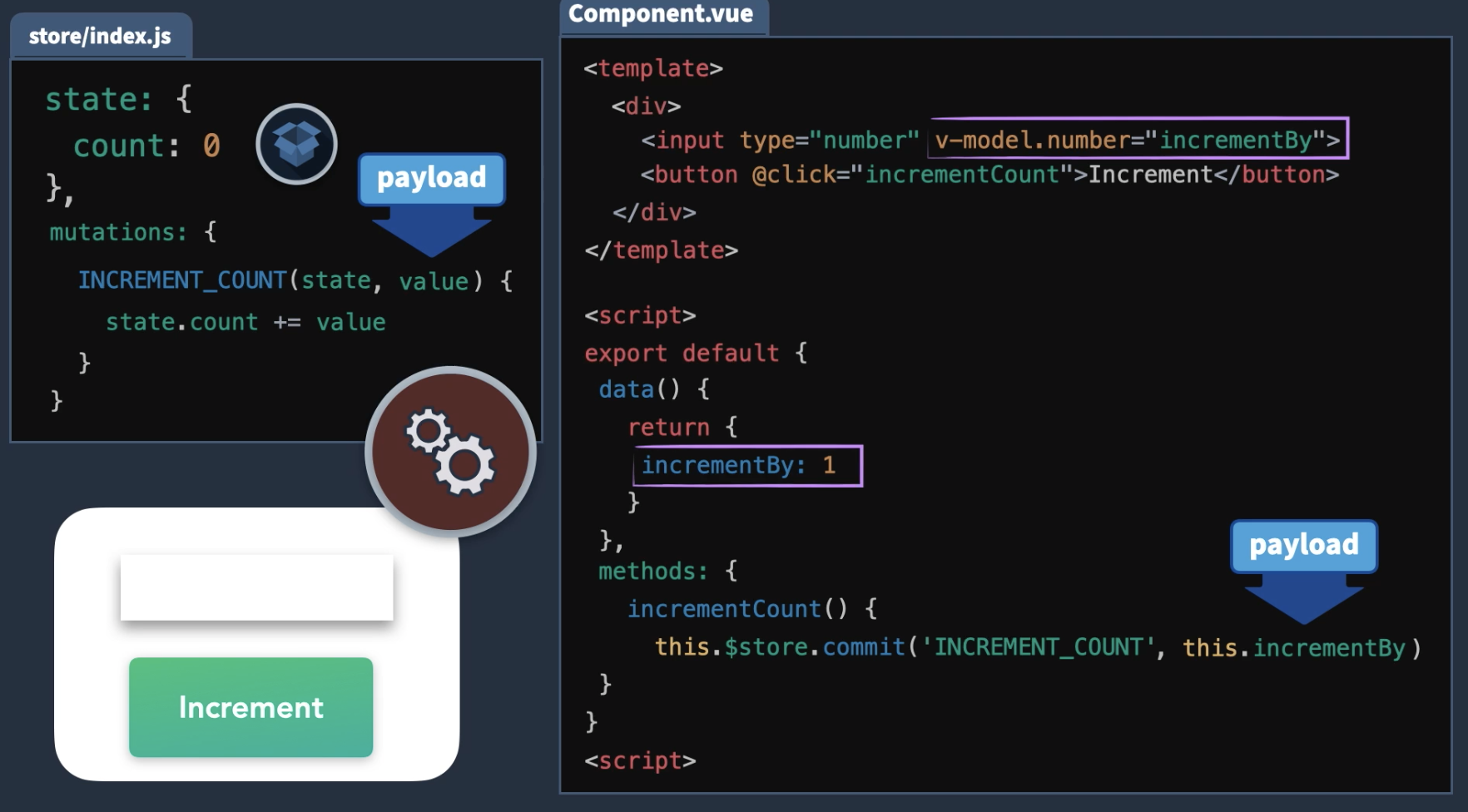Click 'INCREMENT_COUNT(state, value) {' definition
The height and width of the screenshot is (812, 1468).
295,280
